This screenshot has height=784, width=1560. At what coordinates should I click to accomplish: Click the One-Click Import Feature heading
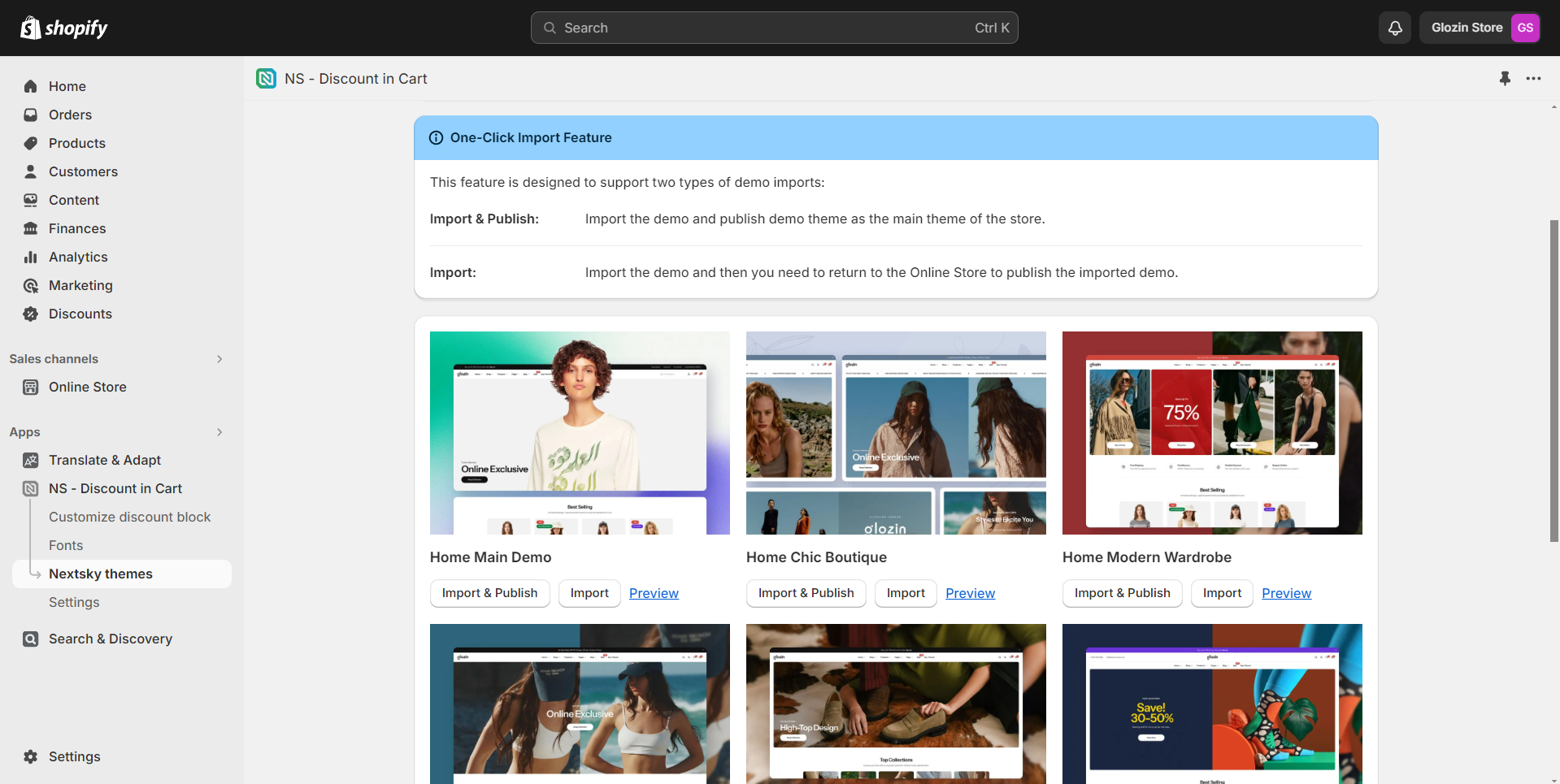point(531,138)
